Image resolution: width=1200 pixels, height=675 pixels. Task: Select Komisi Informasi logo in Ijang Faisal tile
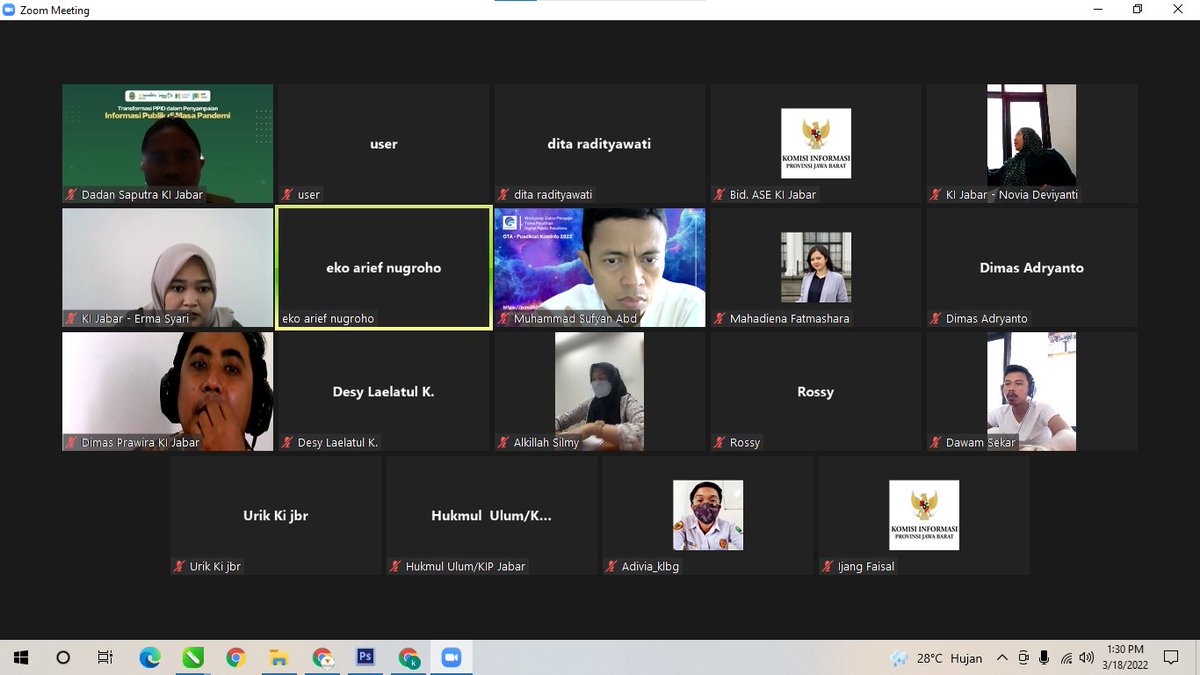[x=924, y=516]
